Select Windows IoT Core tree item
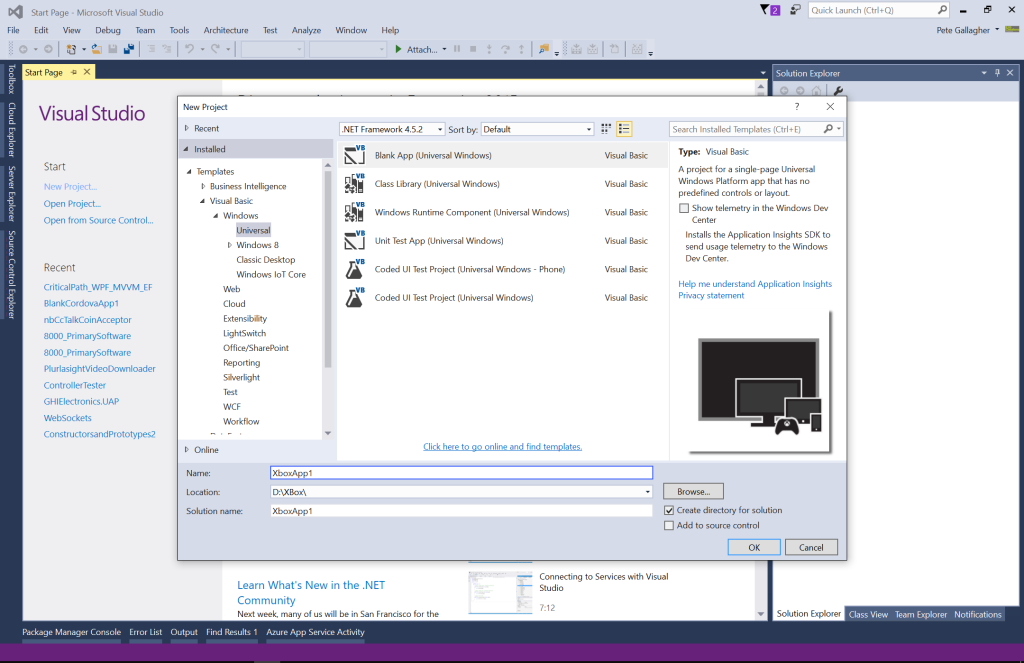The height and width of the screenshot is (663, 1024). [x=270, y=274]
